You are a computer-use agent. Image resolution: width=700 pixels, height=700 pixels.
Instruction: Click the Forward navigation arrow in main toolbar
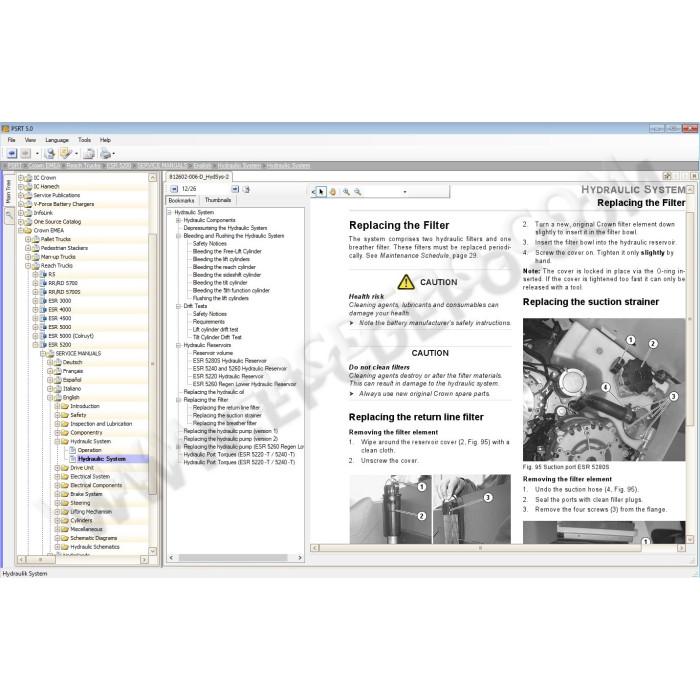(x=26, y=154)
